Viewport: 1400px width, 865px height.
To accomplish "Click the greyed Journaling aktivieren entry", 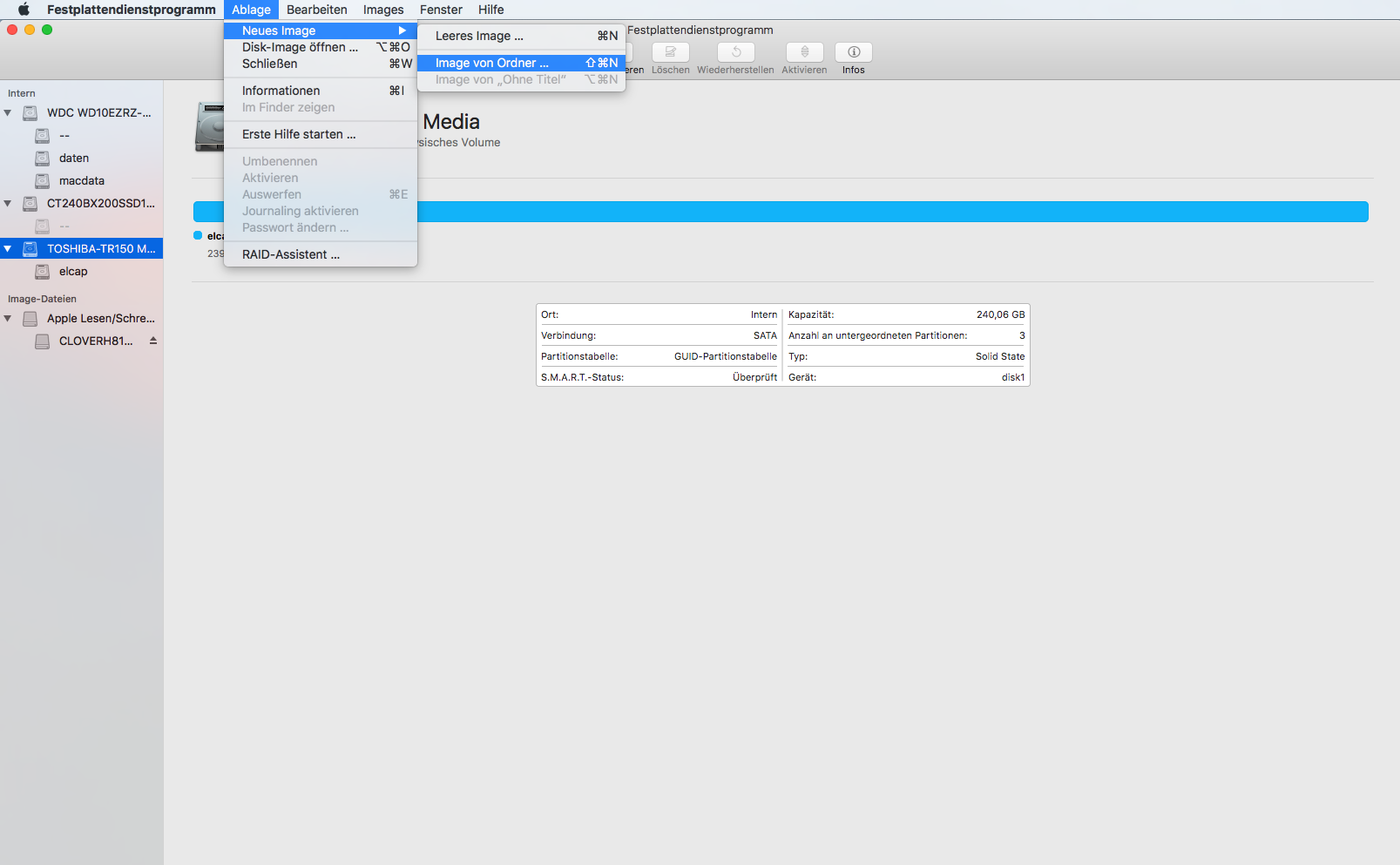I will [321, 211].
